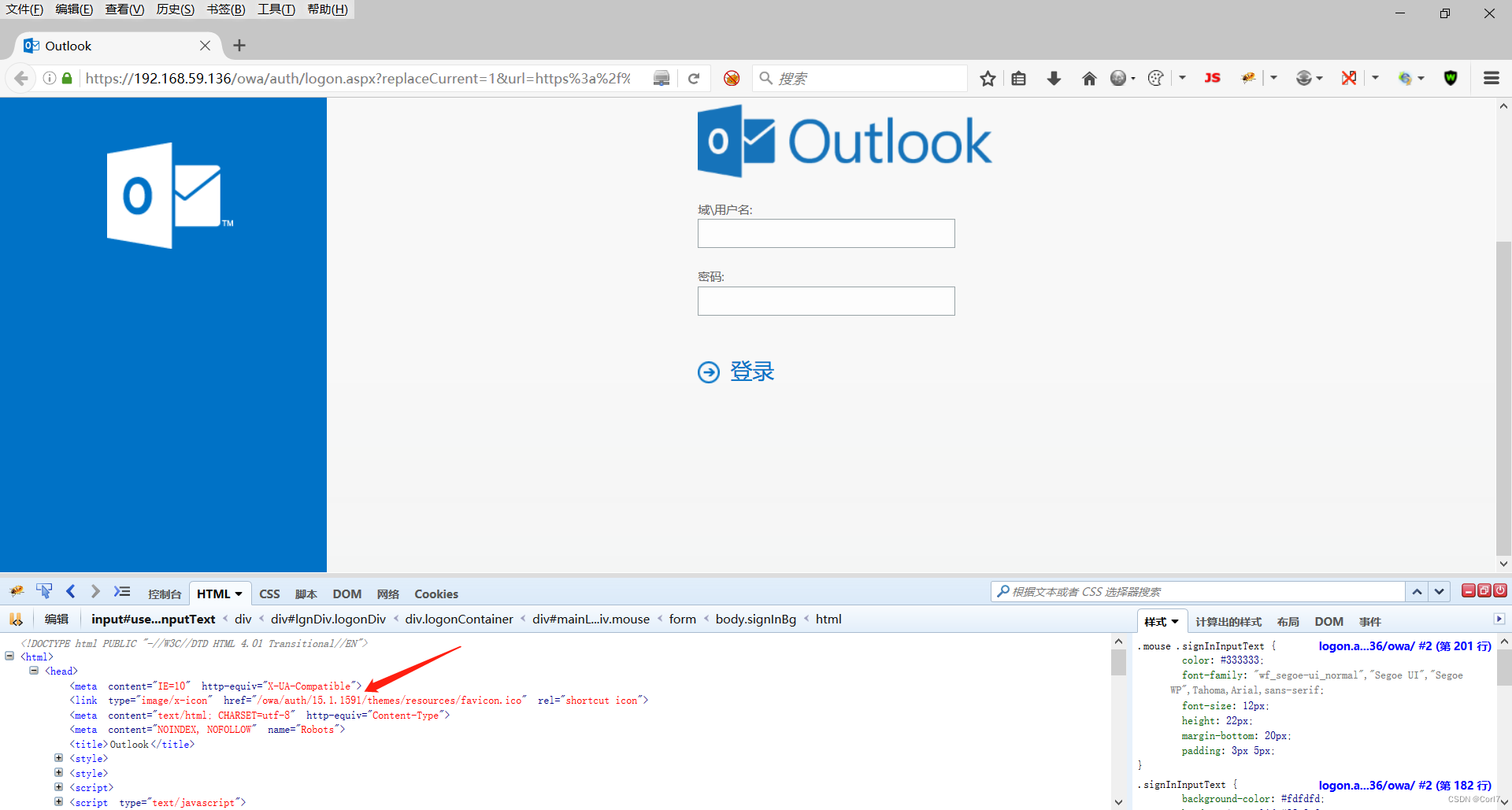This screenshot has width=1512, height=810.
Task: Click the Firebug logo in the panel toolbar
Action: (17, 591)
